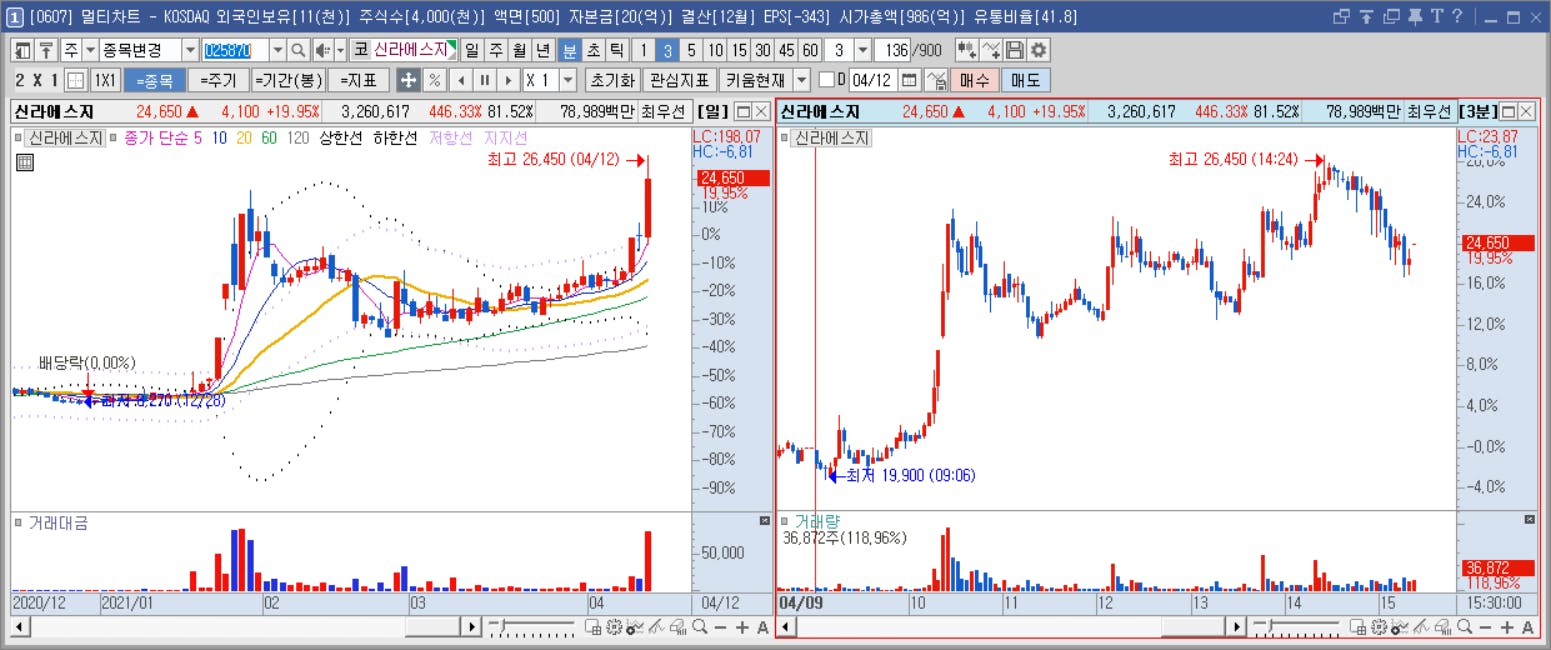The image size is (1551, 650).
Task: Click the save chart floppy disk icon
Action: coord(1015,50)
